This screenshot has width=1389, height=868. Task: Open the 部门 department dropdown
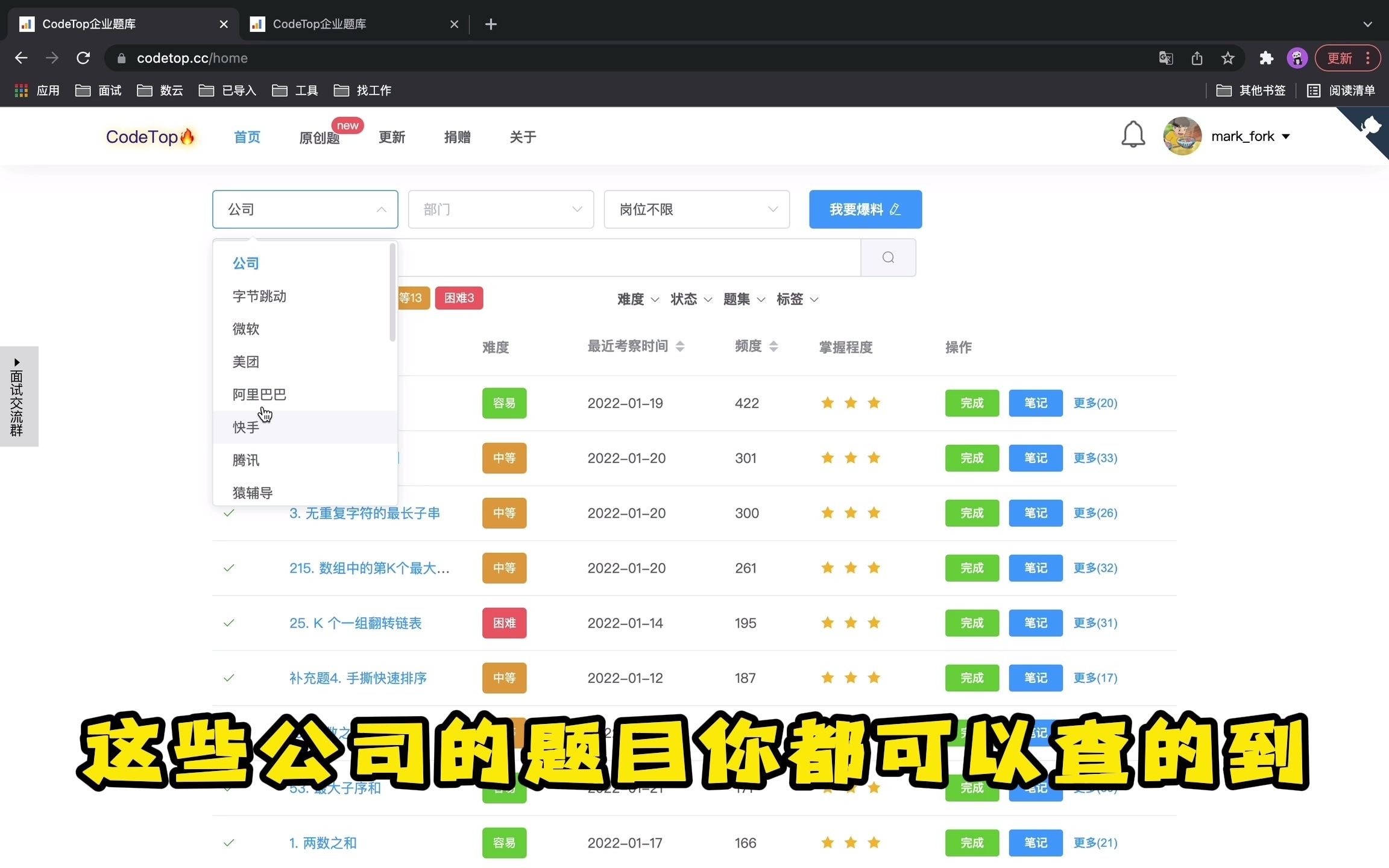click(501, 209)
